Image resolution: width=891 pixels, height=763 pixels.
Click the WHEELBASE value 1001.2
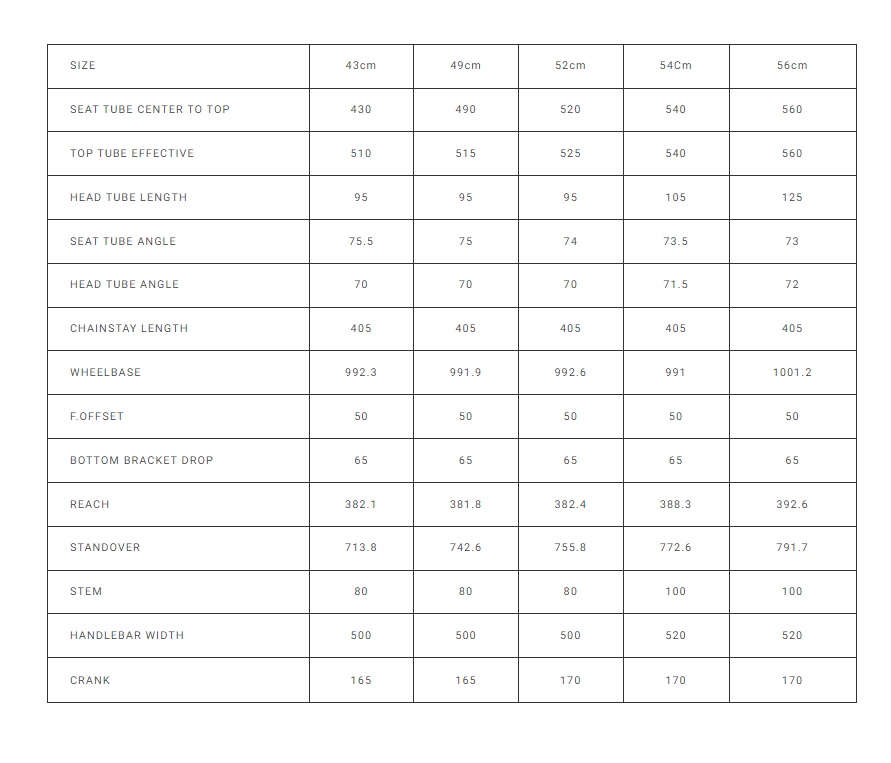tap(792, 373)
